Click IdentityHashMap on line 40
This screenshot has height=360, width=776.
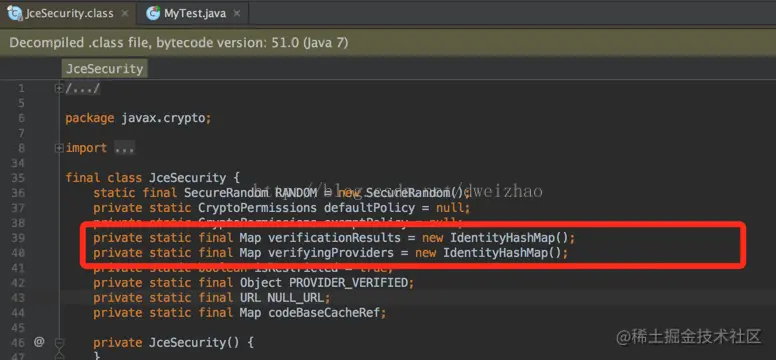coord(496,253)
